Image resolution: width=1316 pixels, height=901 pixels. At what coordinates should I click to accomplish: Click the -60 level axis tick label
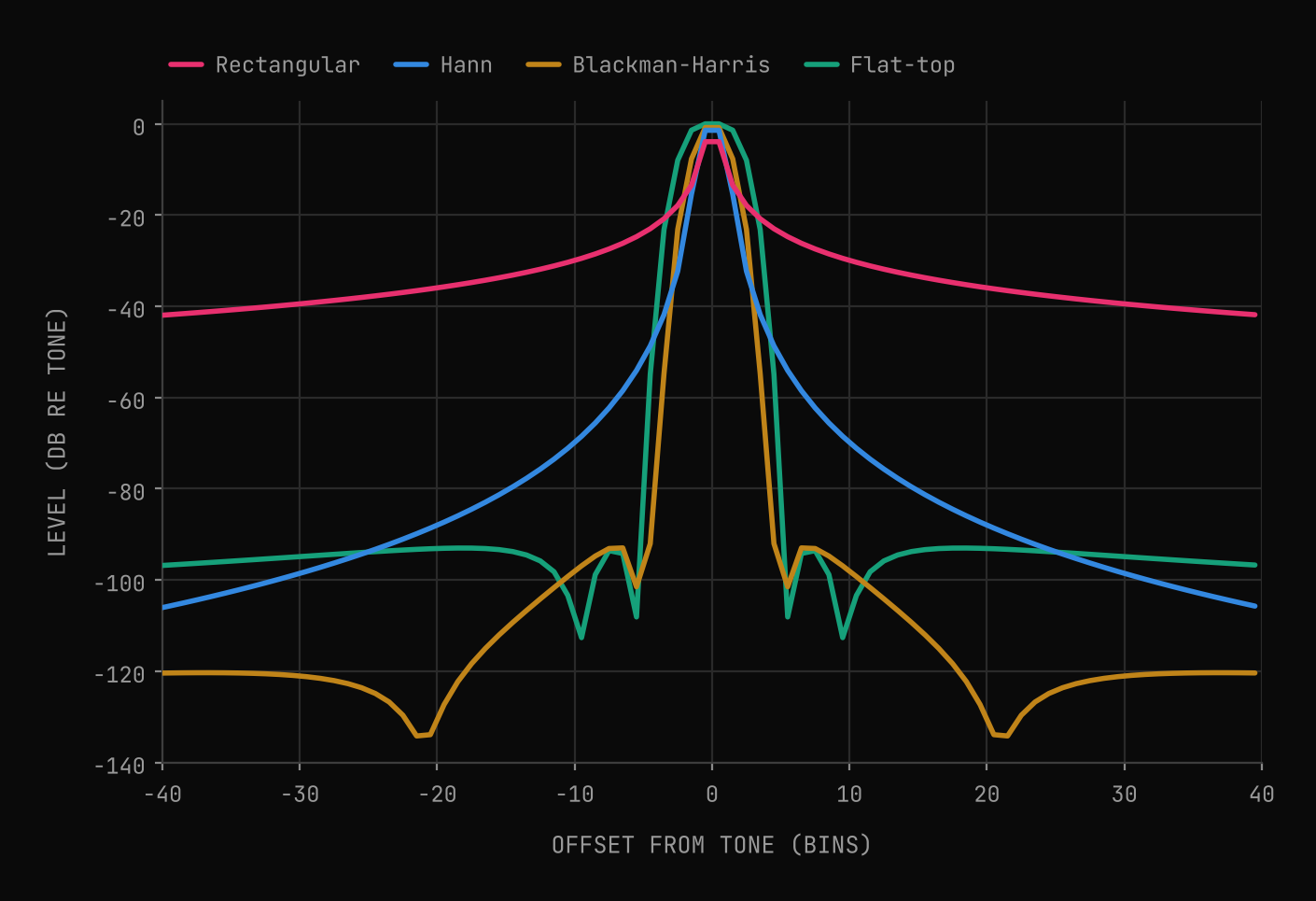(126, 401)
